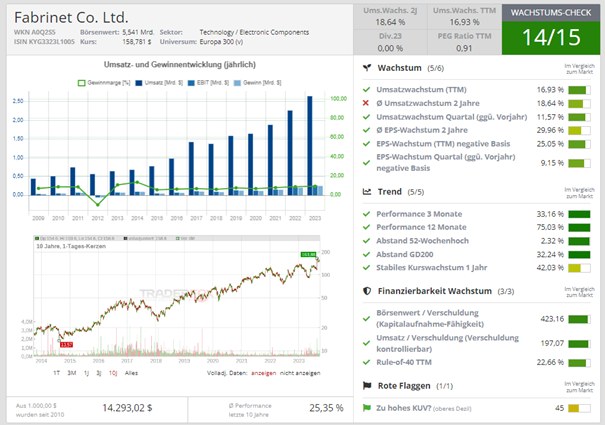Click the Börsenwert 5,541 Mrd. value
The image size is (605, 425).
pyautogui.click(x=138, y=32)
